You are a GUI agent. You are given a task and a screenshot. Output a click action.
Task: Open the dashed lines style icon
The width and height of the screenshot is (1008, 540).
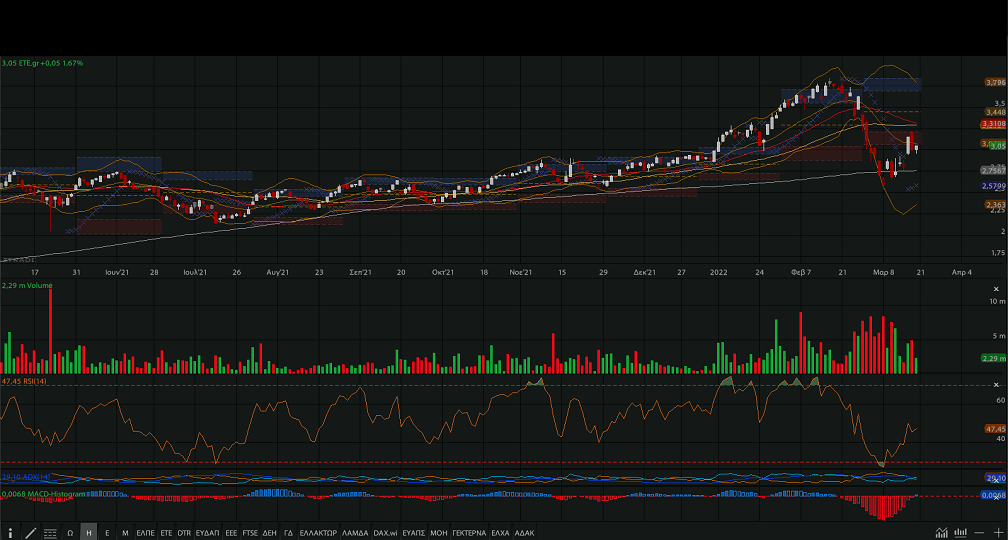click(x=51, y=533)
